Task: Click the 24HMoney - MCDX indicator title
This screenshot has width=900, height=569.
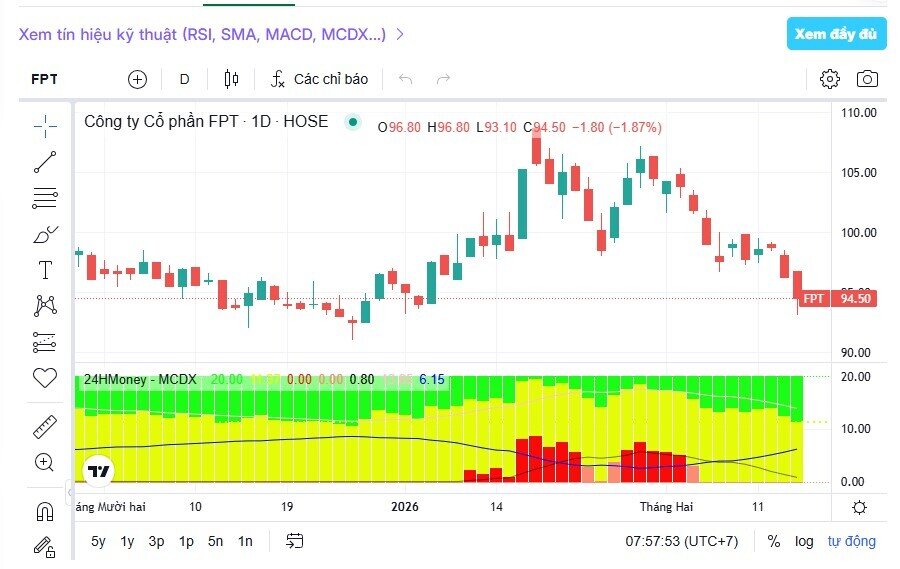Action: pos(140,380)
